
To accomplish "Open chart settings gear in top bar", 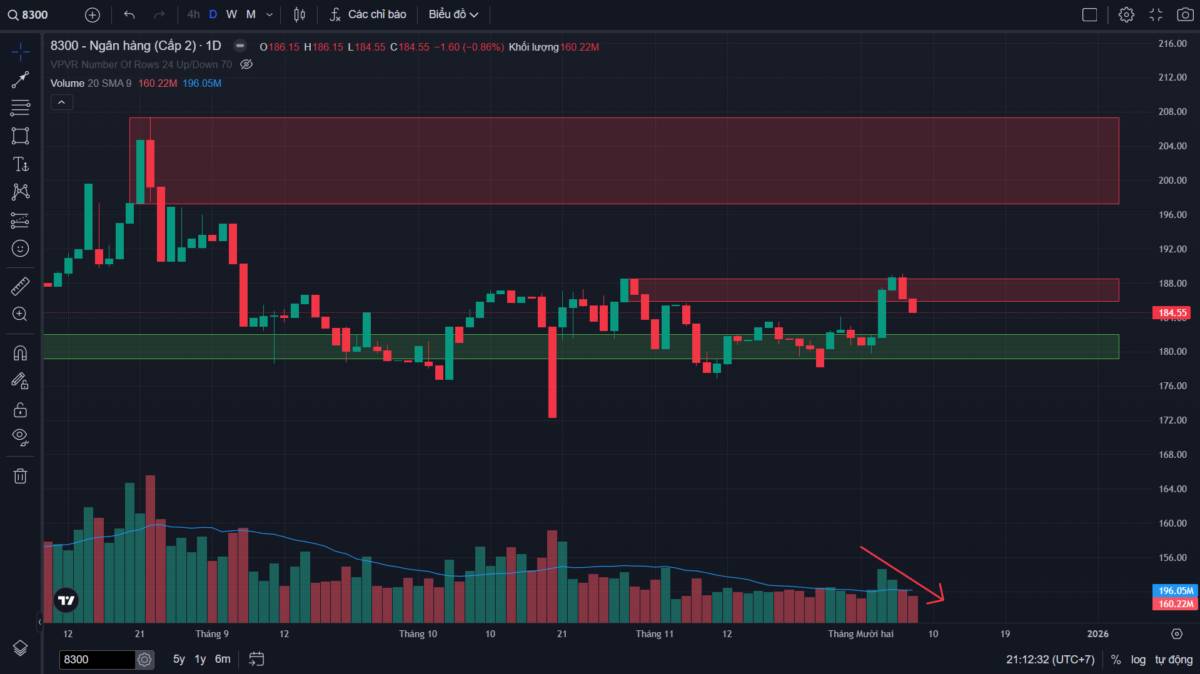I will pos(1126,15).
